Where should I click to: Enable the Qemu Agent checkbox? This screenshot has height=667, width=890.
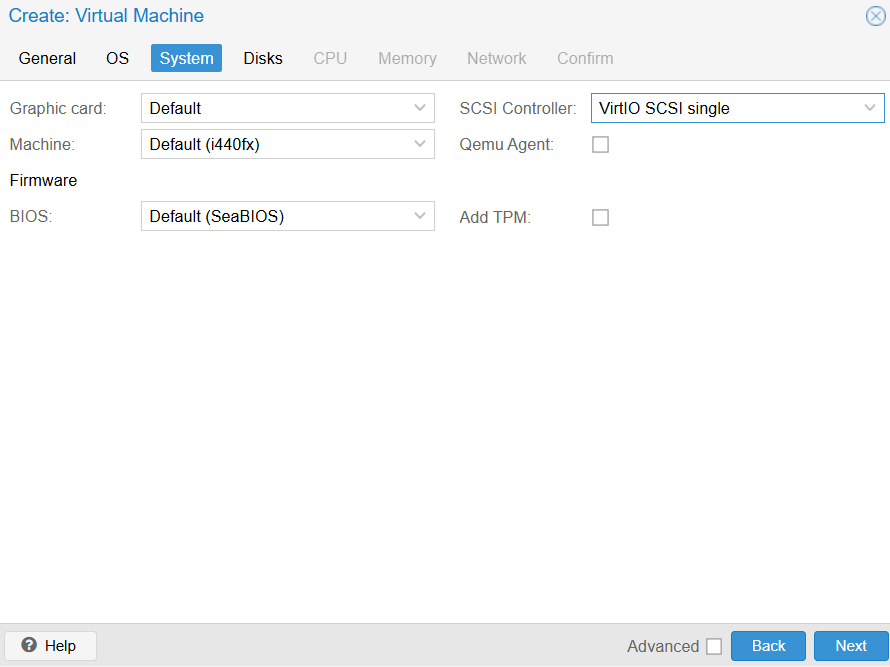pos(600,144)
